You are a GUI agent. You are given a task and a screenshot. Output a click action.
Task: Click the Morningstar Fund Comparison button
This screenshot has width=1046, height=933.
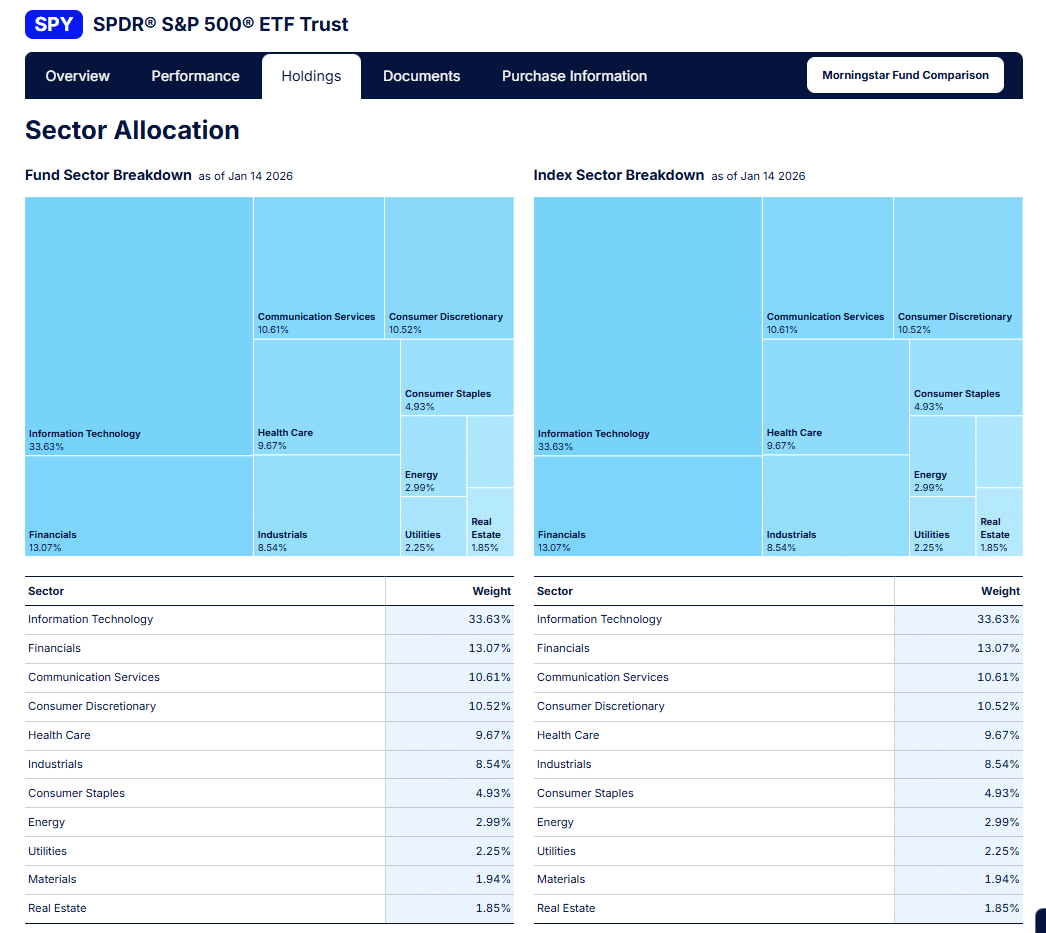click(x=905, y=75)
